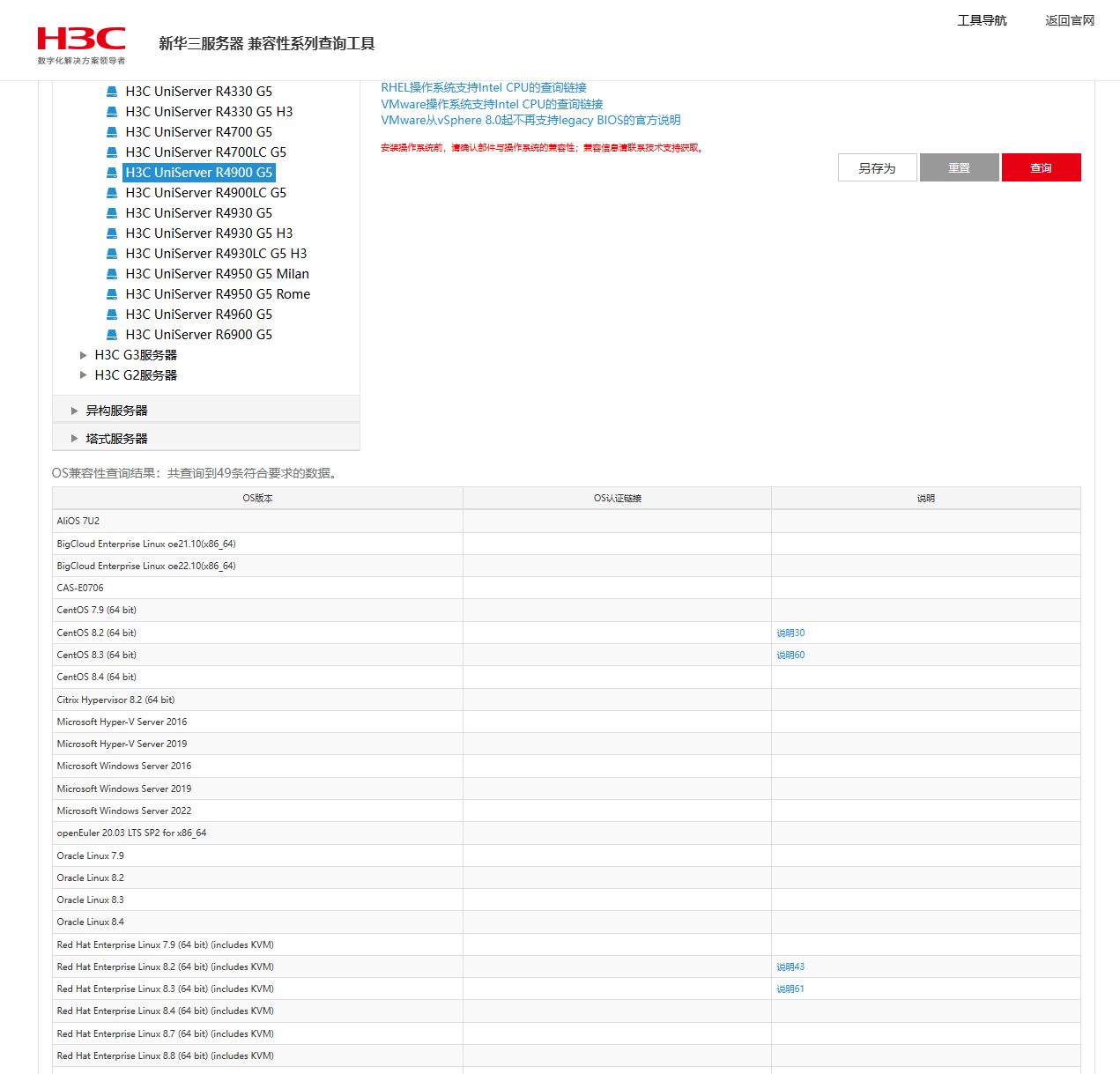Select H3C UniServer R4950 G5 Rome item
The image size is (1120, 1074).
pyautogui.click(x=219, y=294)
